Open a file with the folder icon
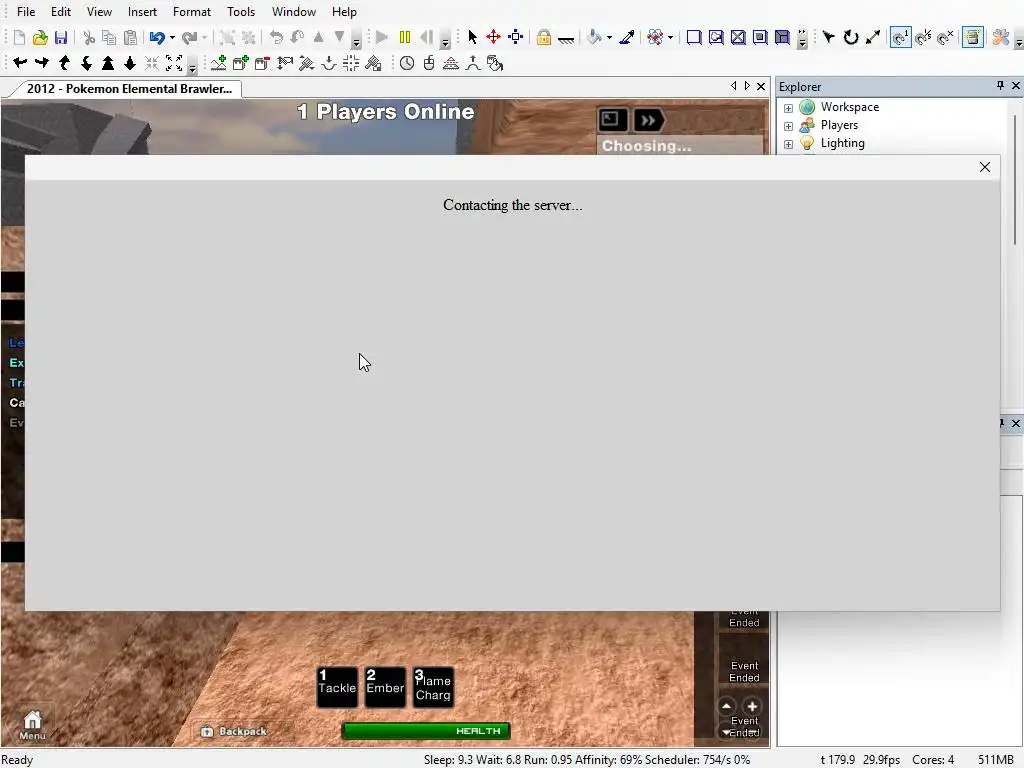Screen dimensions: 1024x768 40,37
